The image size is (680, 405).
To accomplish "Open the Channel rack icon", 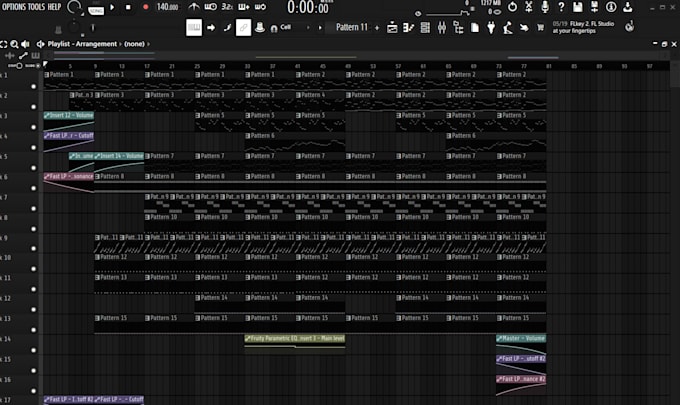I will [425, 28].
